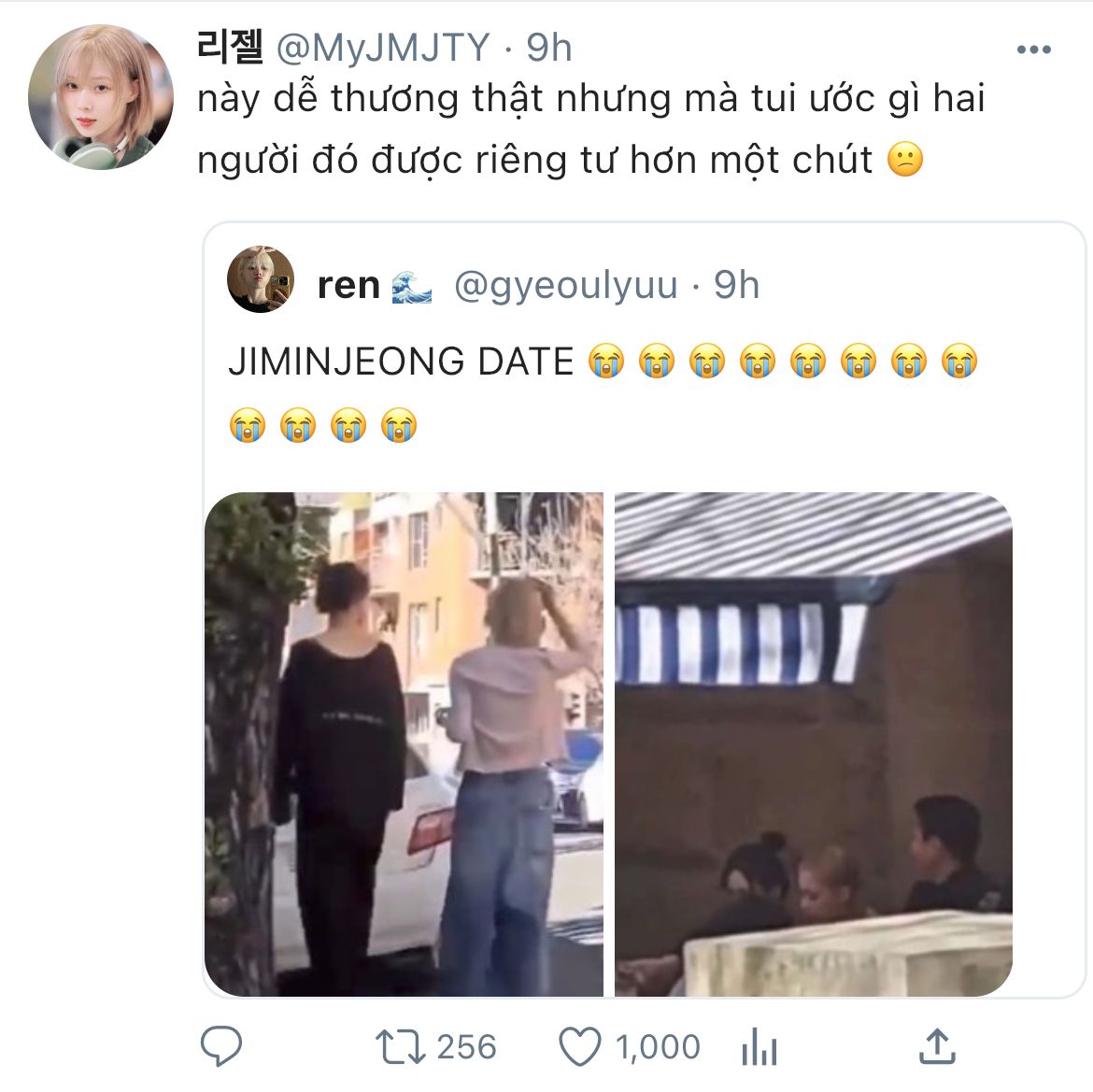The image size is (1093, 1092).
Task: Click the 256 retweet count
Action: (x=466, y=1047)
